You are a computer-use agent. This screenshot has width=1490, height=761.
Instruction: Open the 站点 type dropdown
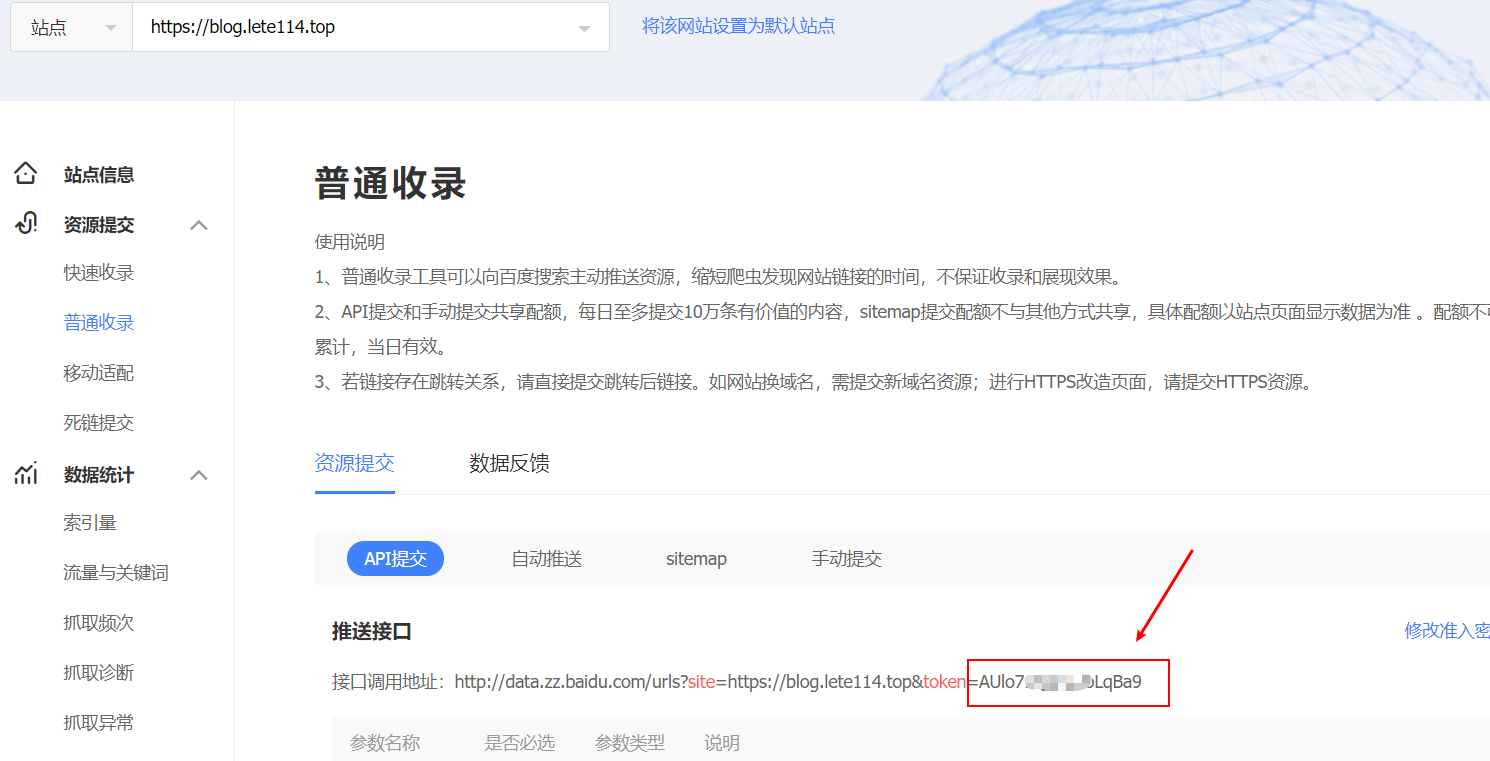pos(71,28)
